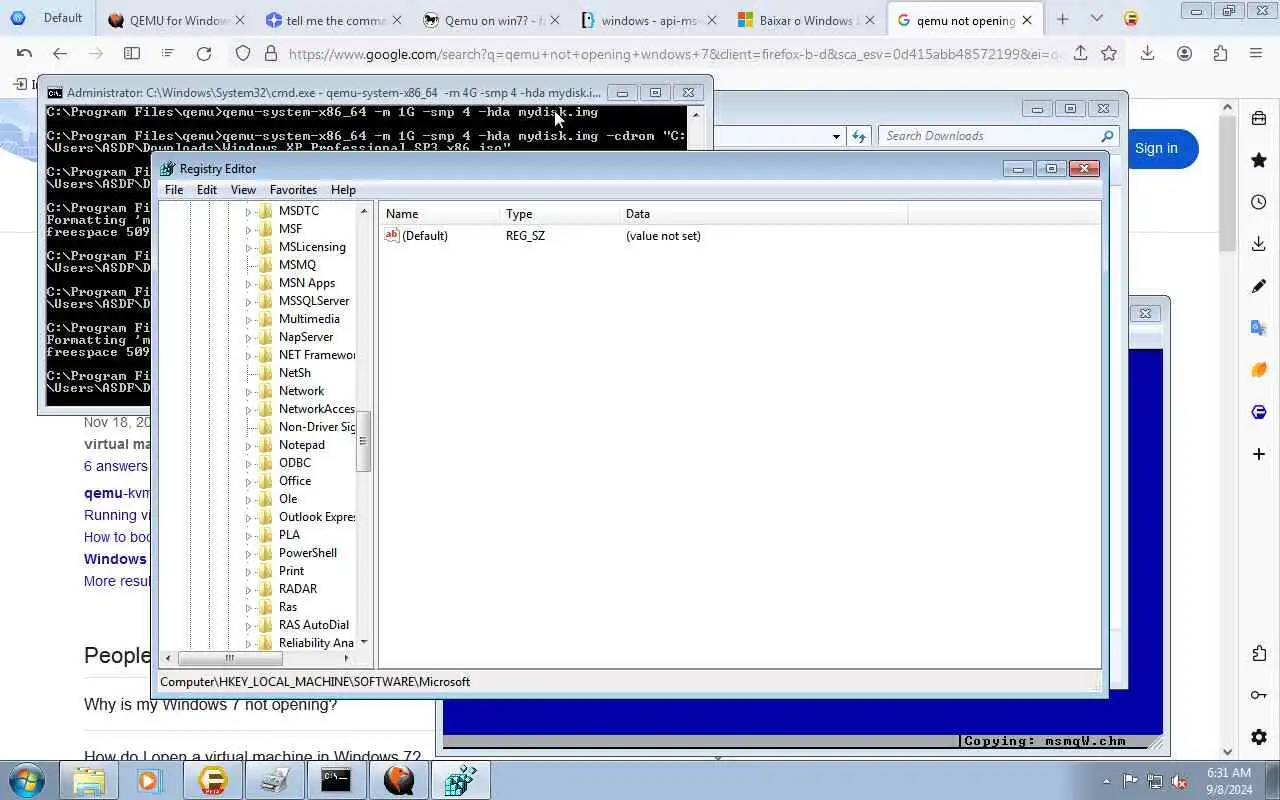This screenshot has width=1280, height=800.
Task: Expand the MSDTC registry key
Action: (x=249, y=211)
